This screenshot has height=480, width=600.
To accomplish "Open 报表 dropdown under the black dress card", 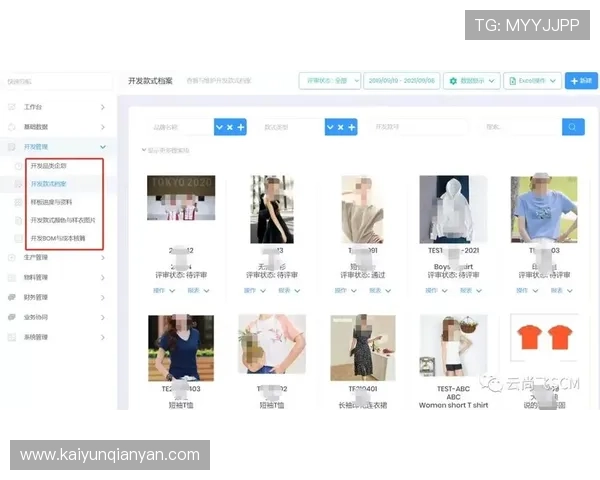I will click(289, 291).
